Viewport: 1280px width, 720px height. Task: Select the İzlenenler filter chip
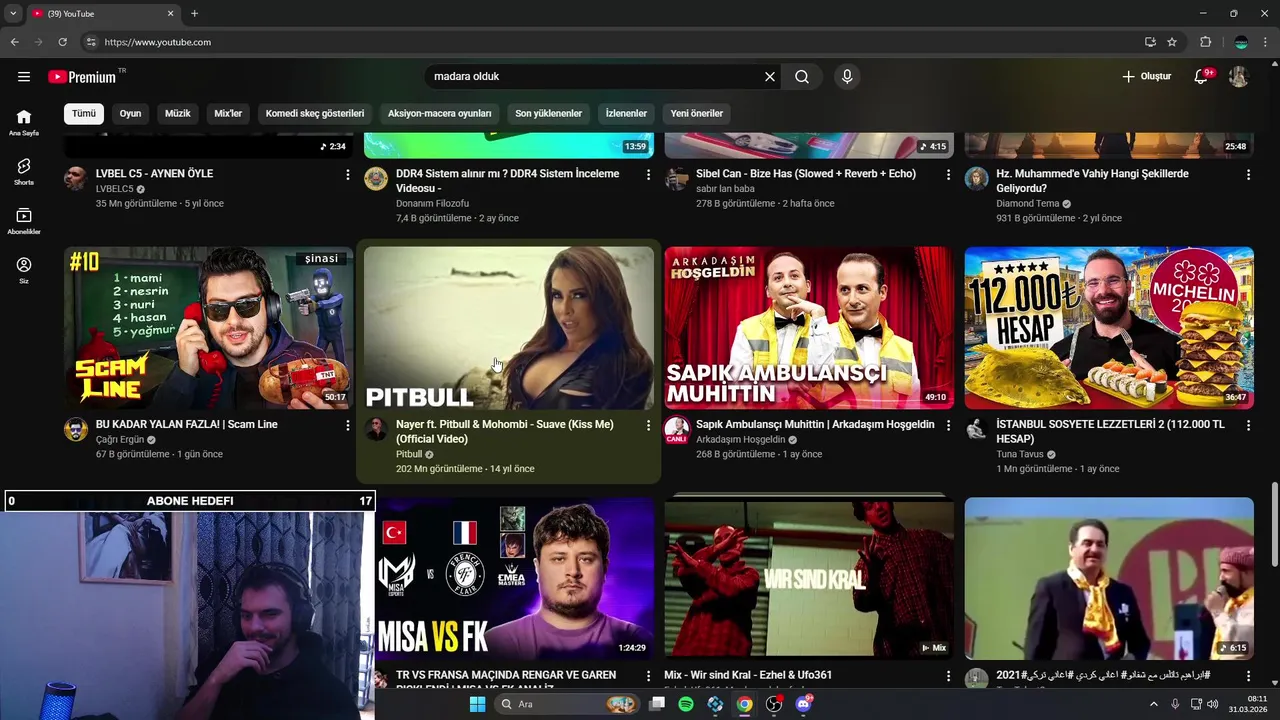(626, 113)
